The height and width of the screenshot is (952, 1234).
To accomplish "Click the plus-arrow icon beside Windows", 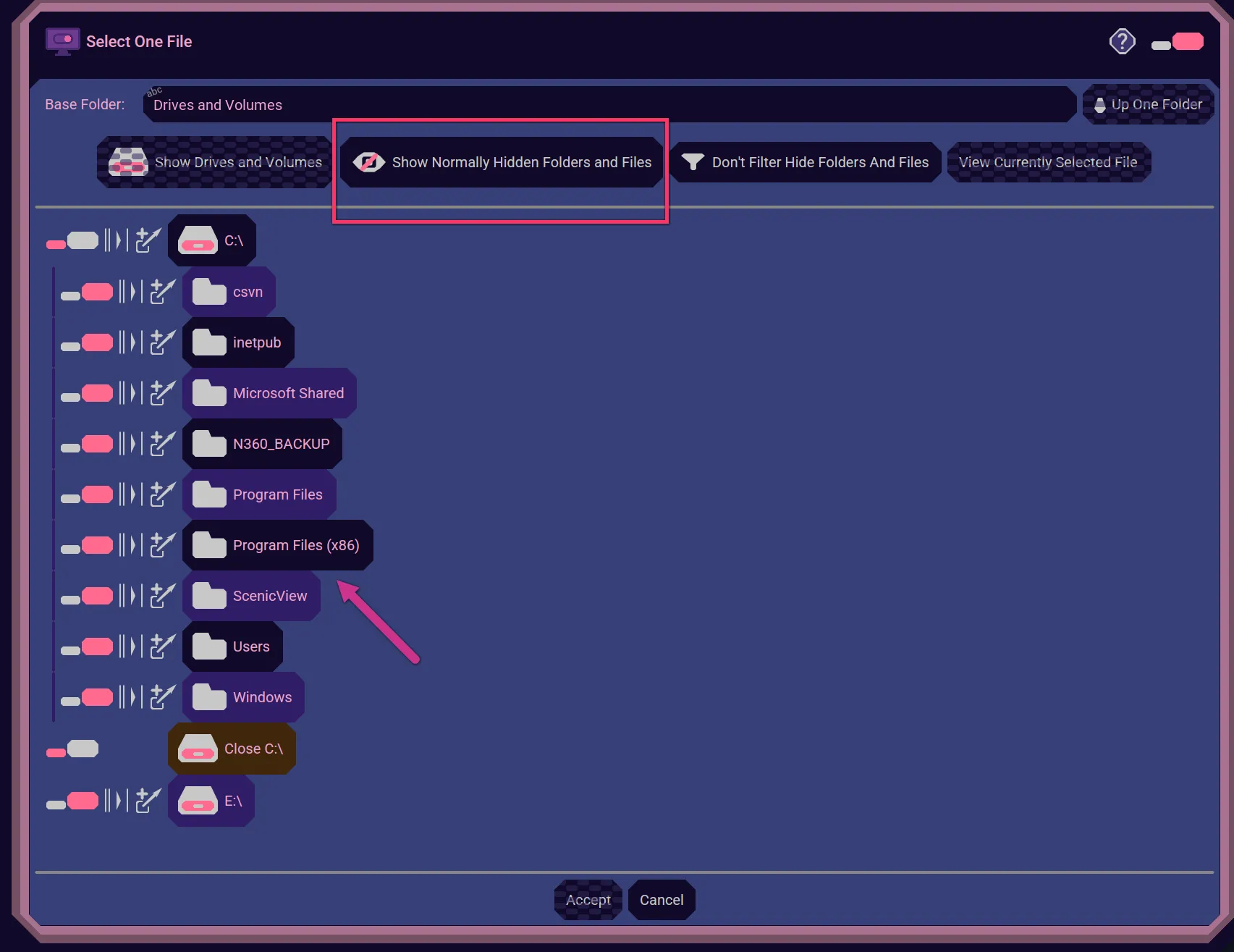I will pyautogui.click(x=163, y=697).
